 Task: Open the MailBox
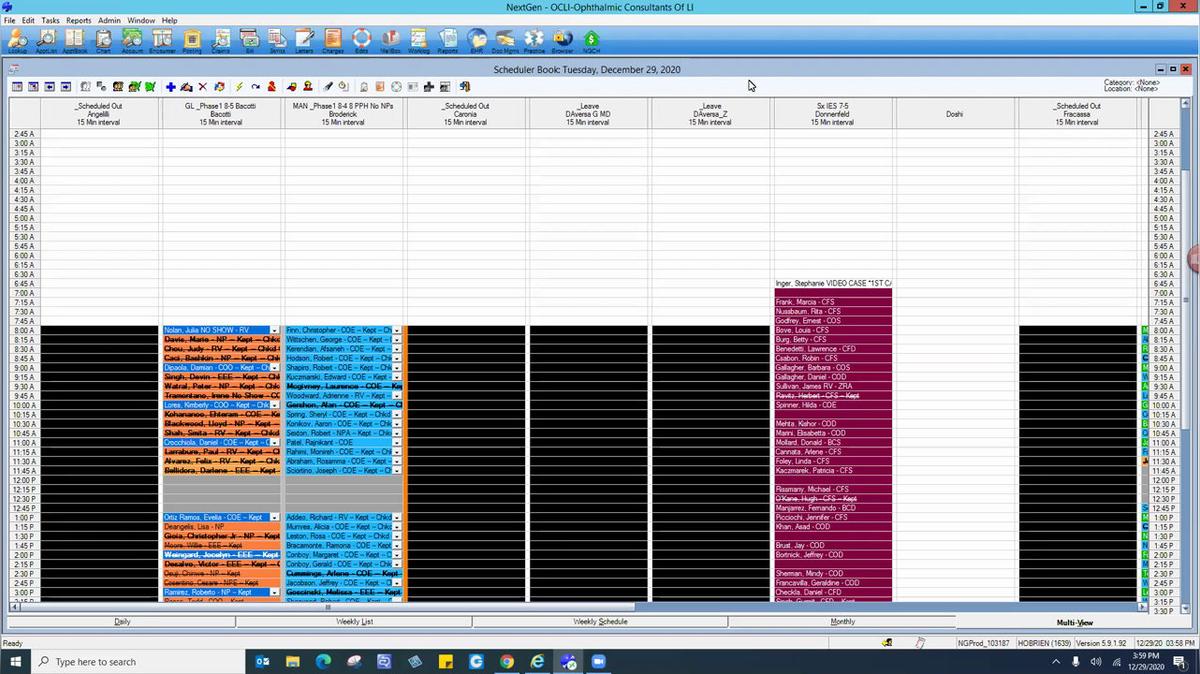(391, 40)
